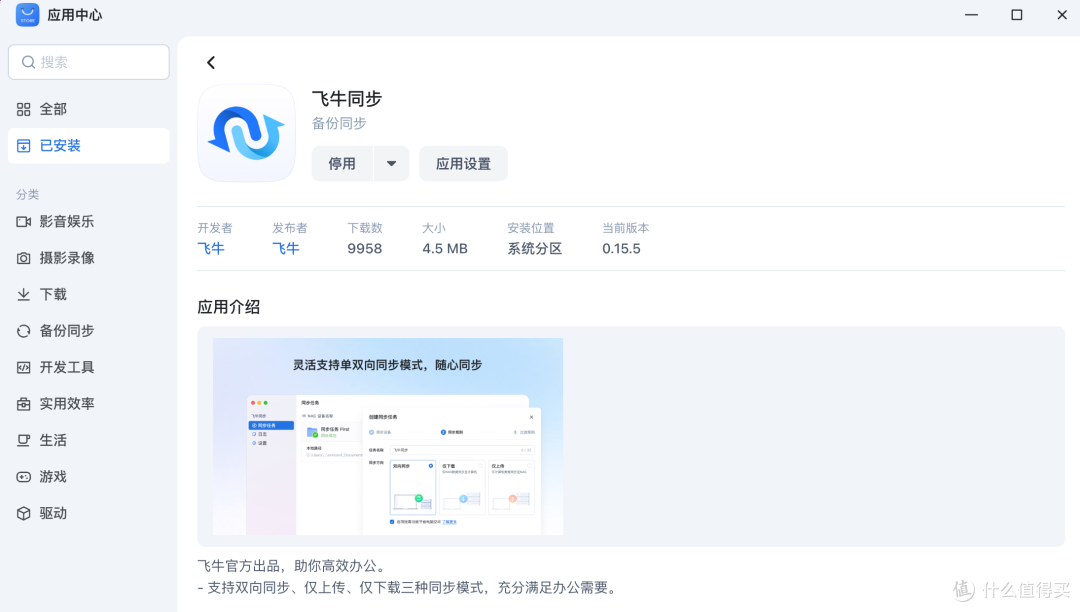
Task: Click the 影音娱乐 video camera icon
Action: coord(23,222)
